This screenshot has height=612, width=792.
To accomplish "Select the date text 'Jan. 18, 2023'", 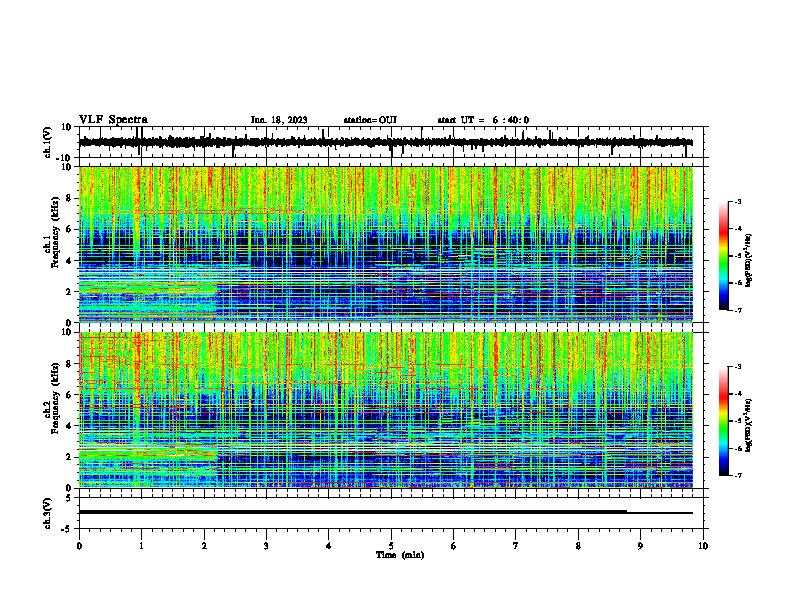I will tap(279, 120).
